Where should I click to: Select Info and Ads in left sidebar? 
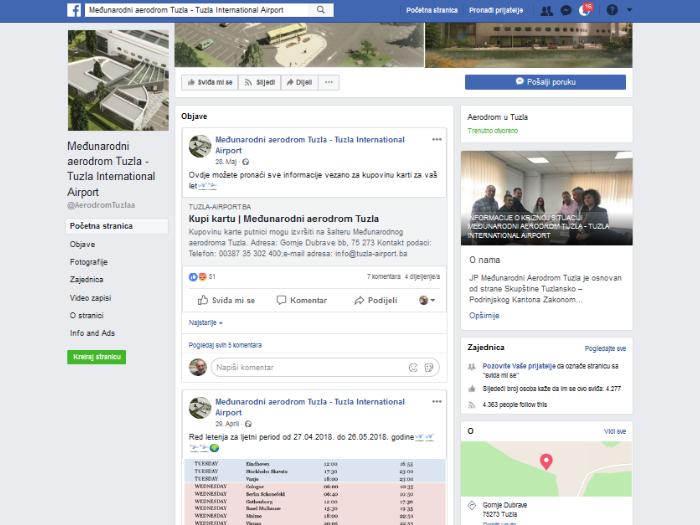point(92,333)
